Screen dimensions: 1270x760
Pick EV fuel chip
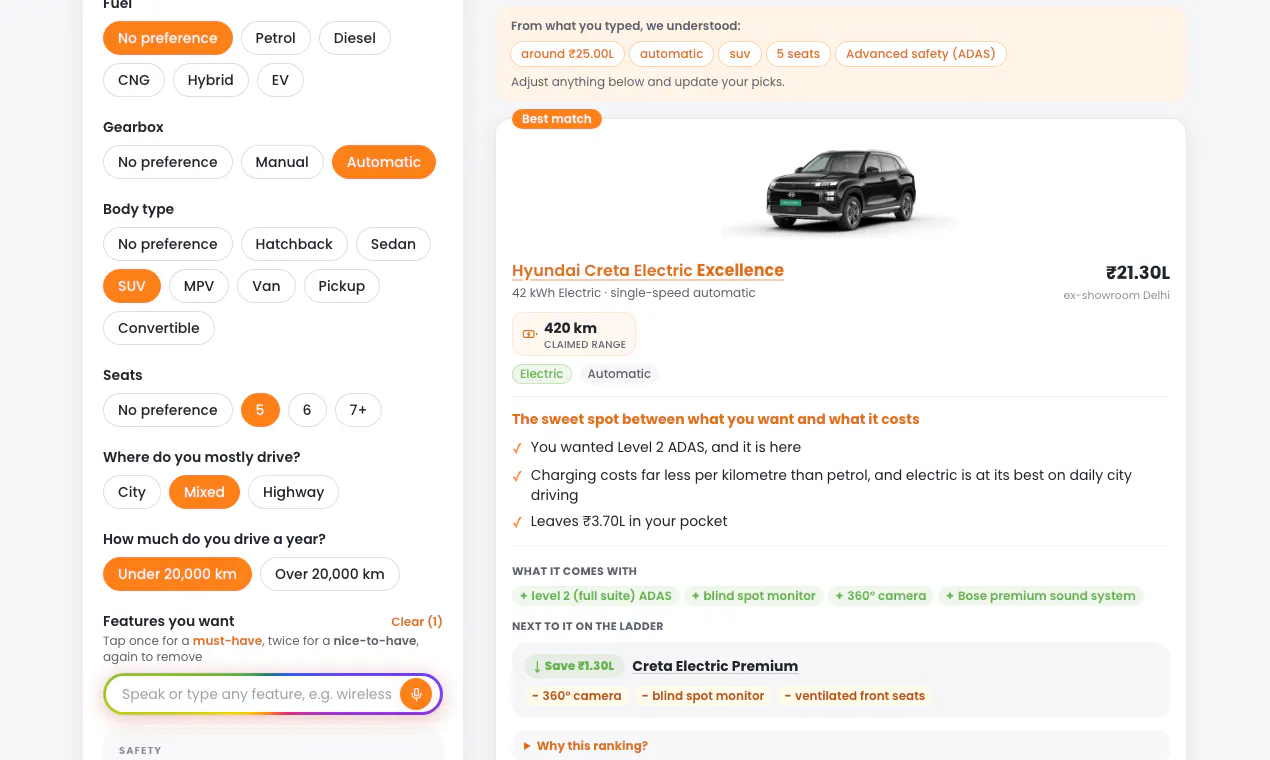(x=280, y=80)
